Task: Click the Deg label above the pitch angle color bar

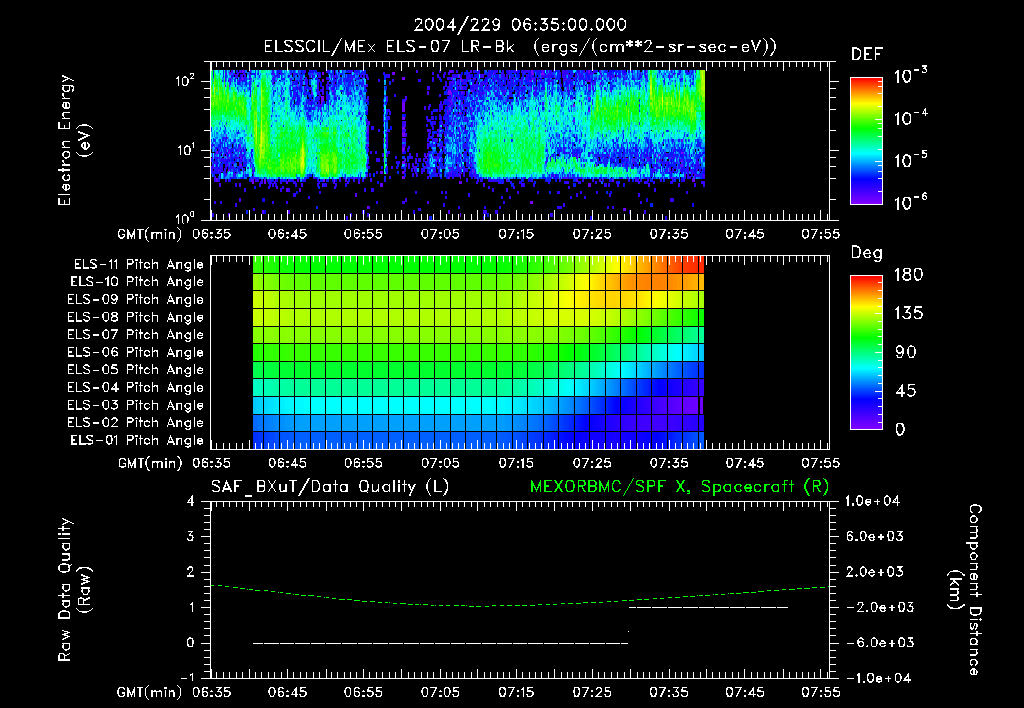Action: pyautogui.click(x=866, y=253)
